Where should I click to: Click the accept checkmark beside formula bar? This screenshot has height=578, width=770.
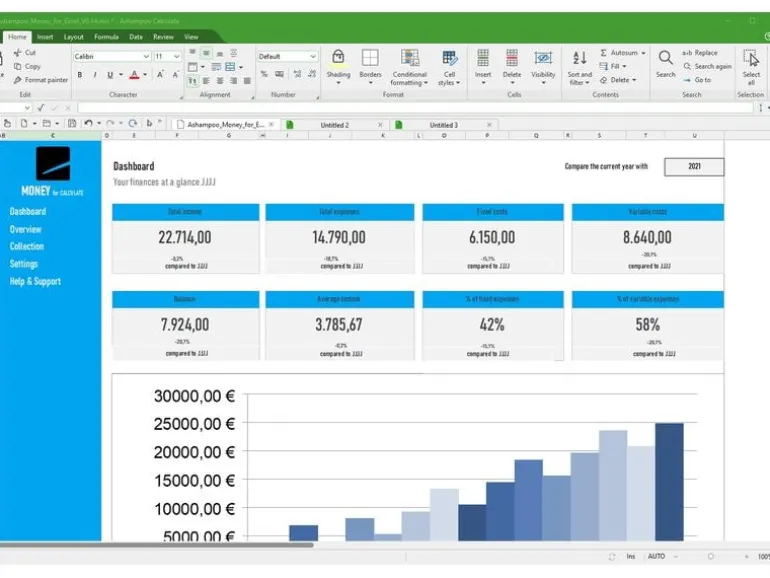coord(41,108)
